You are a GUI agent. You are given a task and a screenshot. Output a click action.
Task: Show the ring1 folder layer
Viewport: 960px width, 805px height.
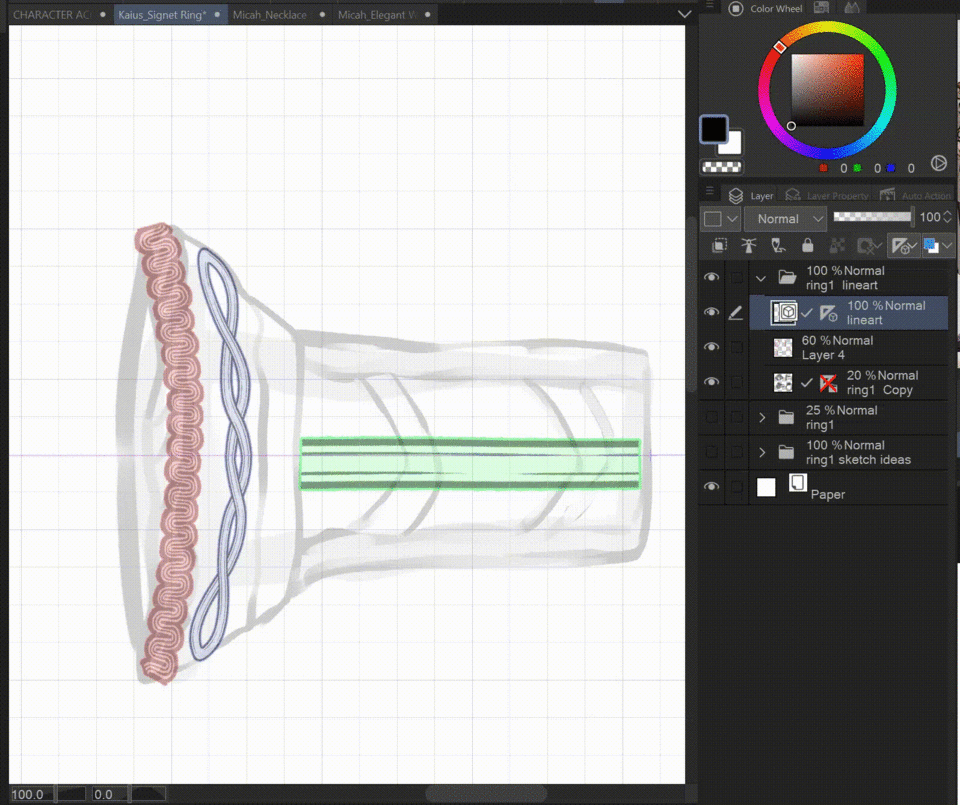point(711,417)
